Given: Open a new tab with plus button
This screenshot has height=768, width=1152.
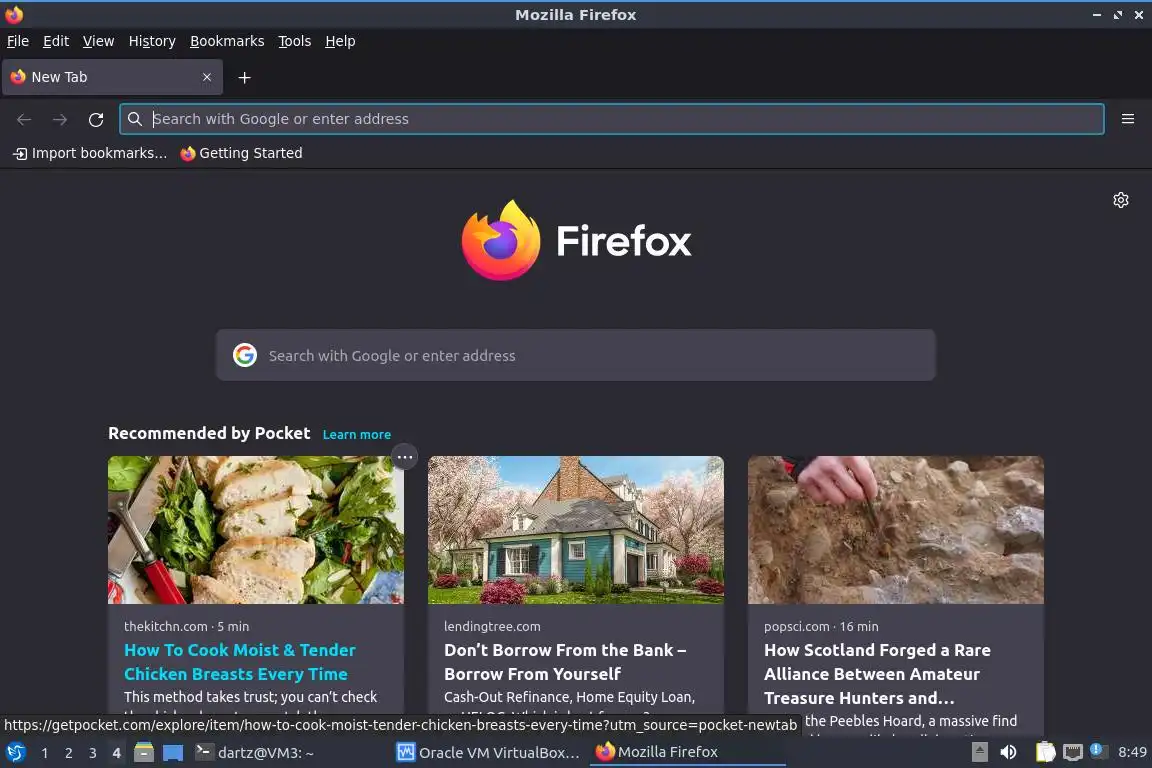Looking at the screenshot, I should 245,77.
